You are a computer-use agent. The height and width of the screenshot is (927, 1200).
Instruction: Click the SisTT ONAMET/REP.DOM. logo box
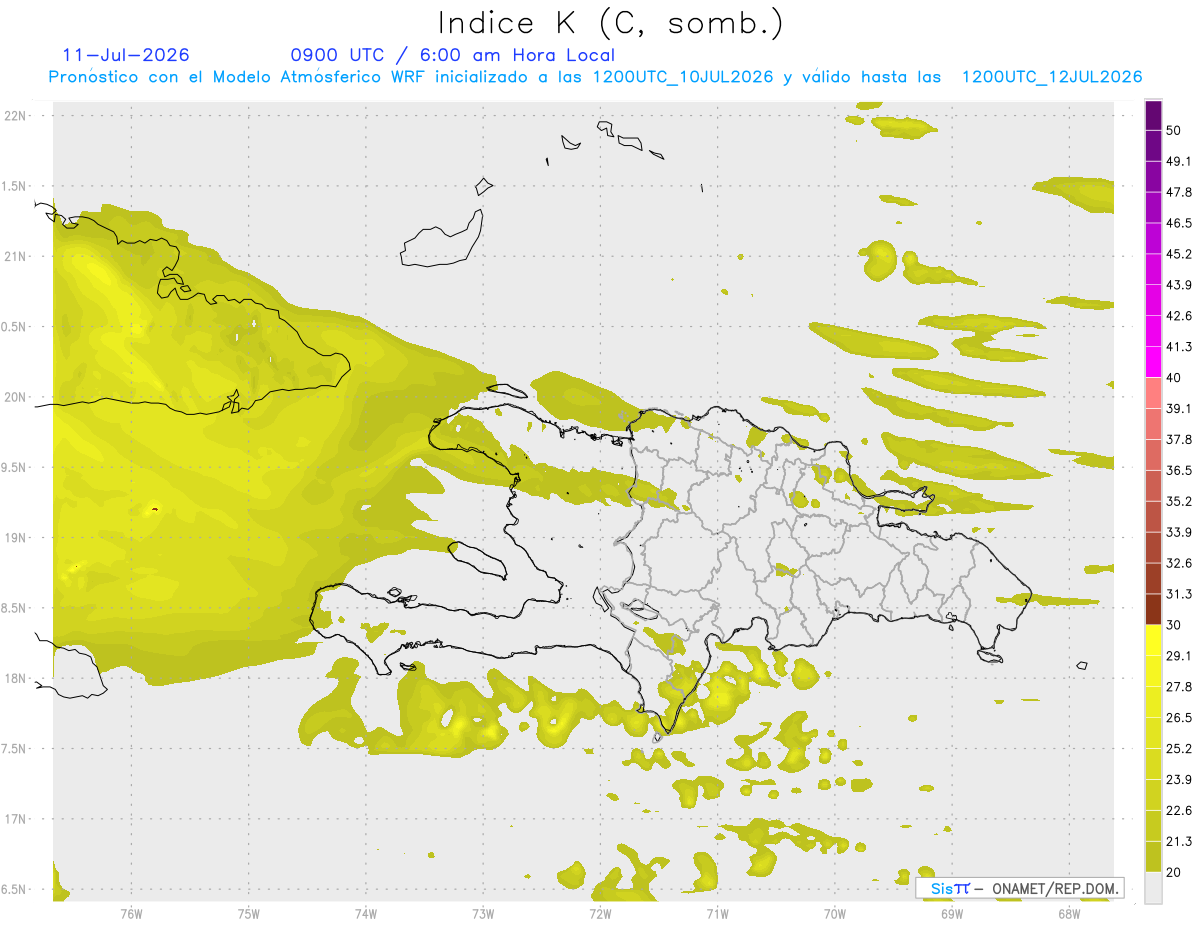click(x=1020, y=888)
